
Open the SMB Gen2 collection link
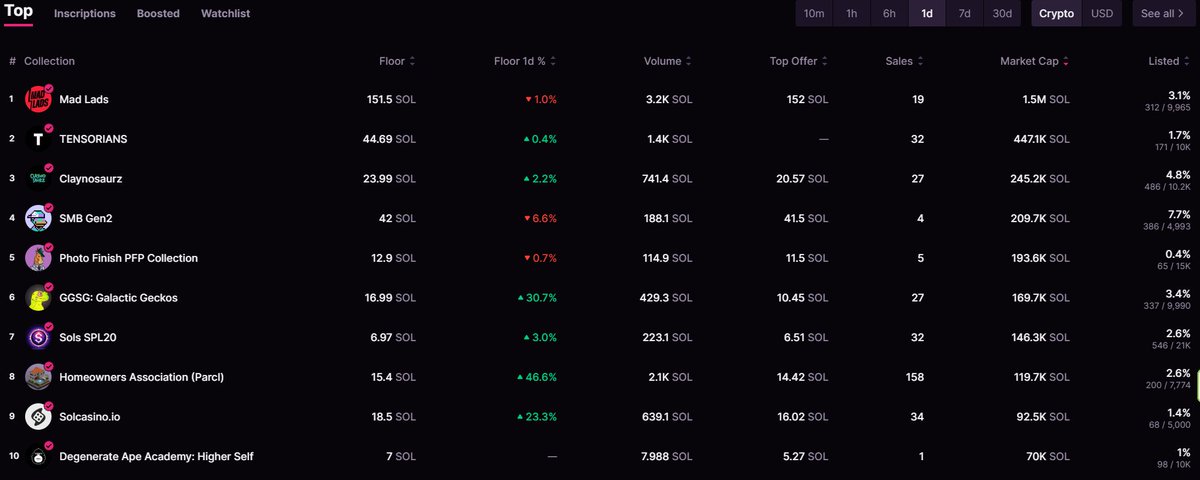tap(86, 218)
